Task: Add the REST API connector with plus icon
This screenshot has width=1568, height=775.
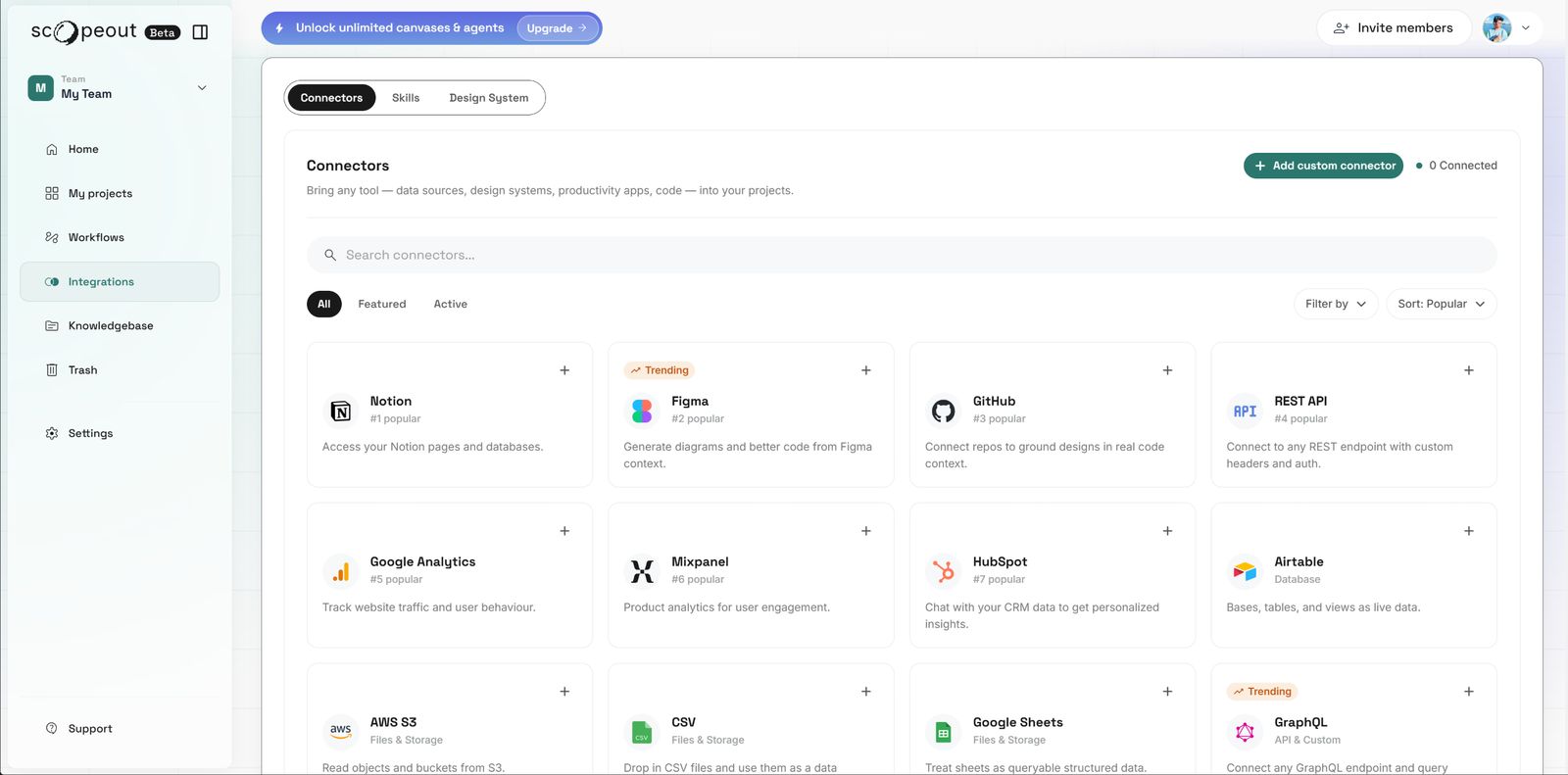Action: (1469, 370)
